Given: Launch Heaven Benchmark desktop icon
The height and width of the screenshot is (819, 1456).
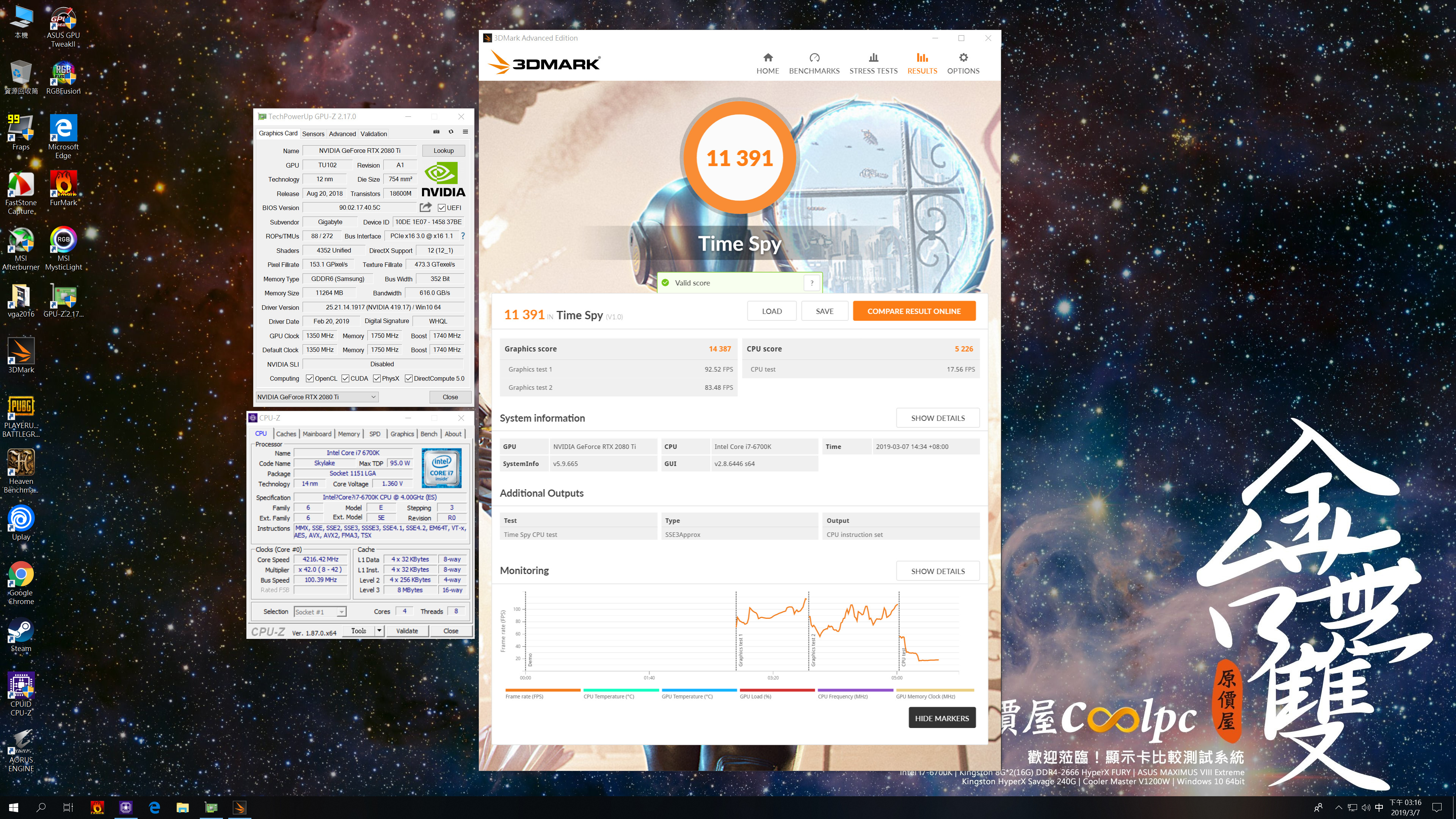Looking at the screenshot, I should (x=21, y=471).
